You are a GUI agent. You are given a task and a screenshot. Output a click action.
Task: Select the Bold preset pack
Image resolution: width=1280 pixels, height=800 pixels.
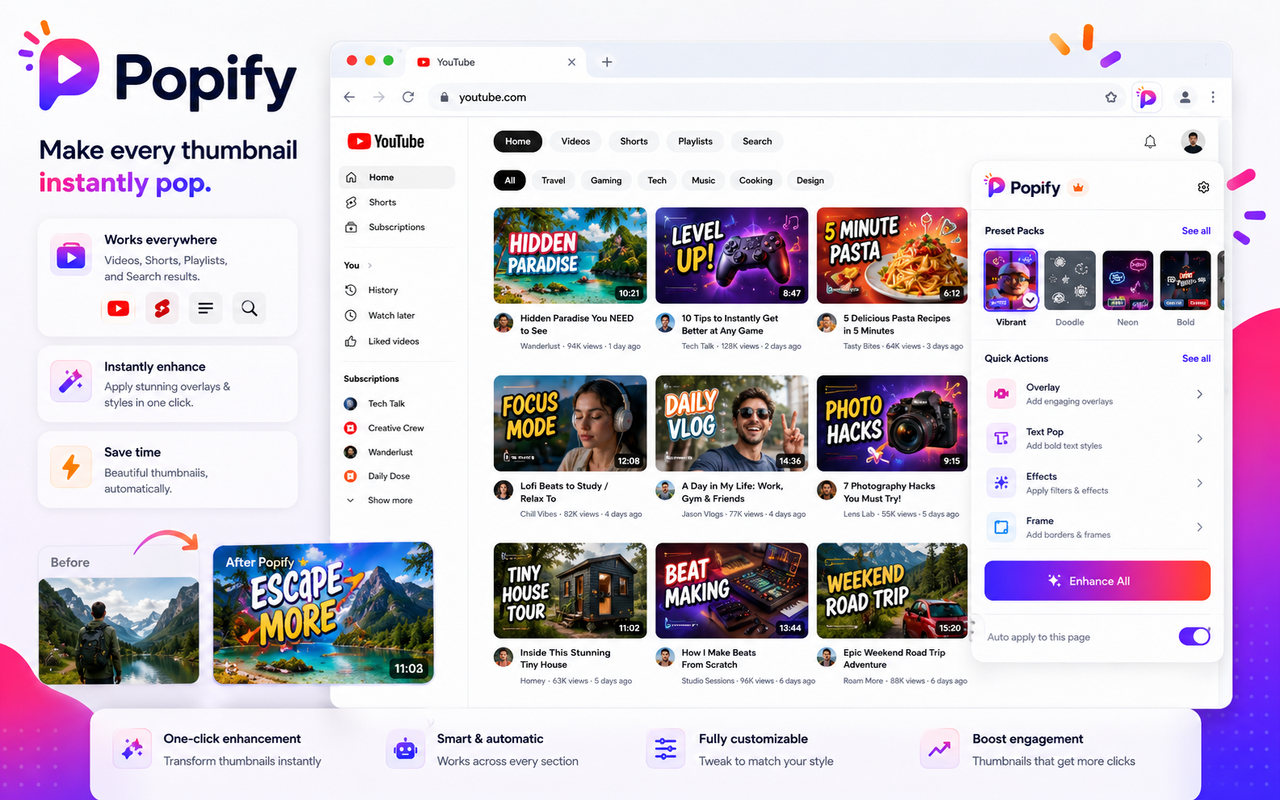1185,281
